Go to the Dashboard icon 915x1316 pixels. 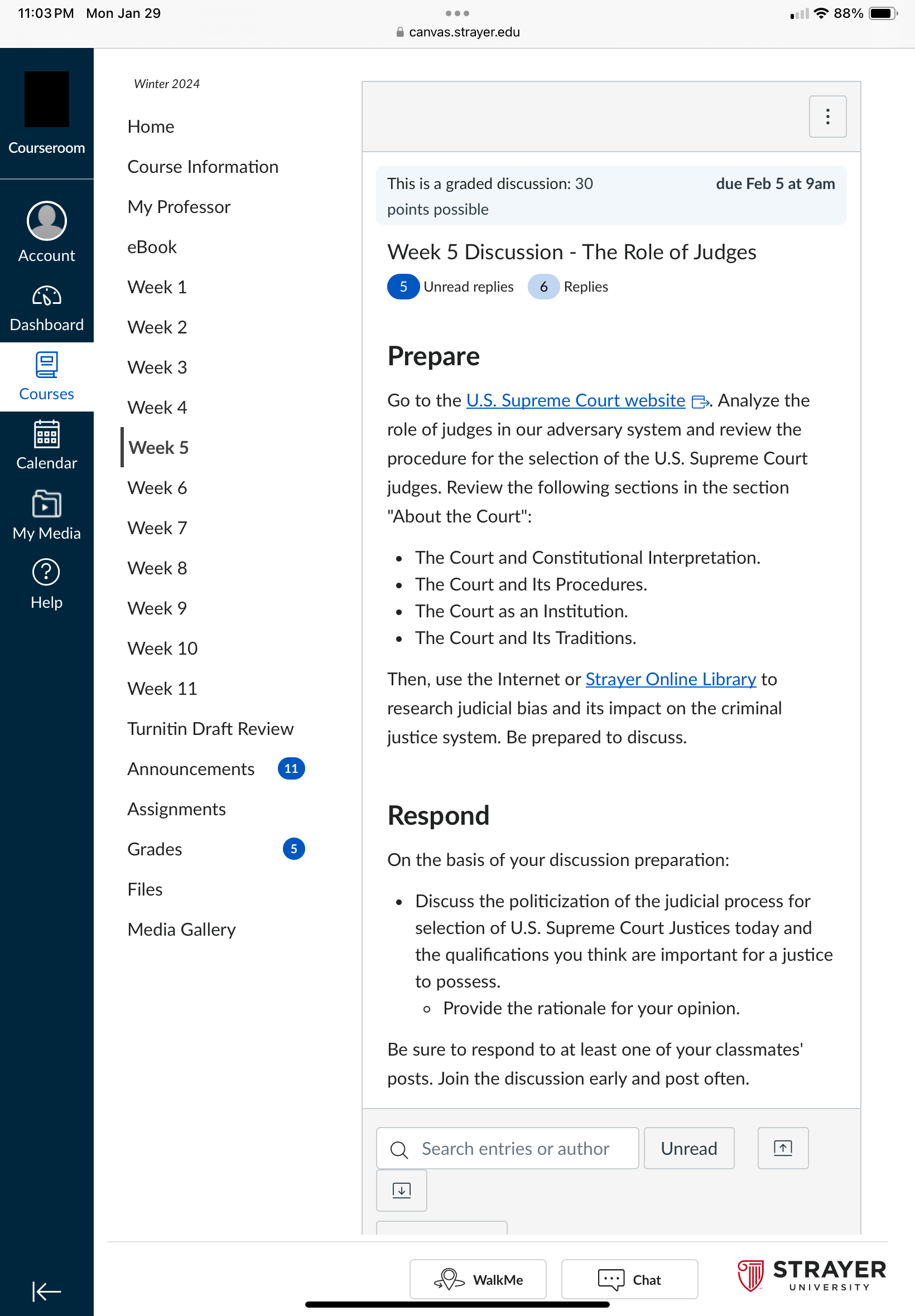(x=46, y=296)
